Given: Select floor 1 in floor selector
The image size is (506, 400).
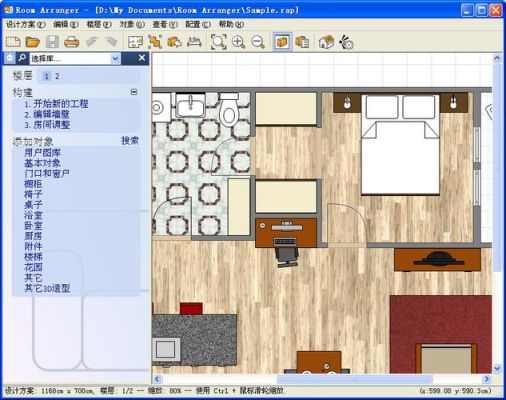Looking at the screenshot, I should tap(46, 76).
